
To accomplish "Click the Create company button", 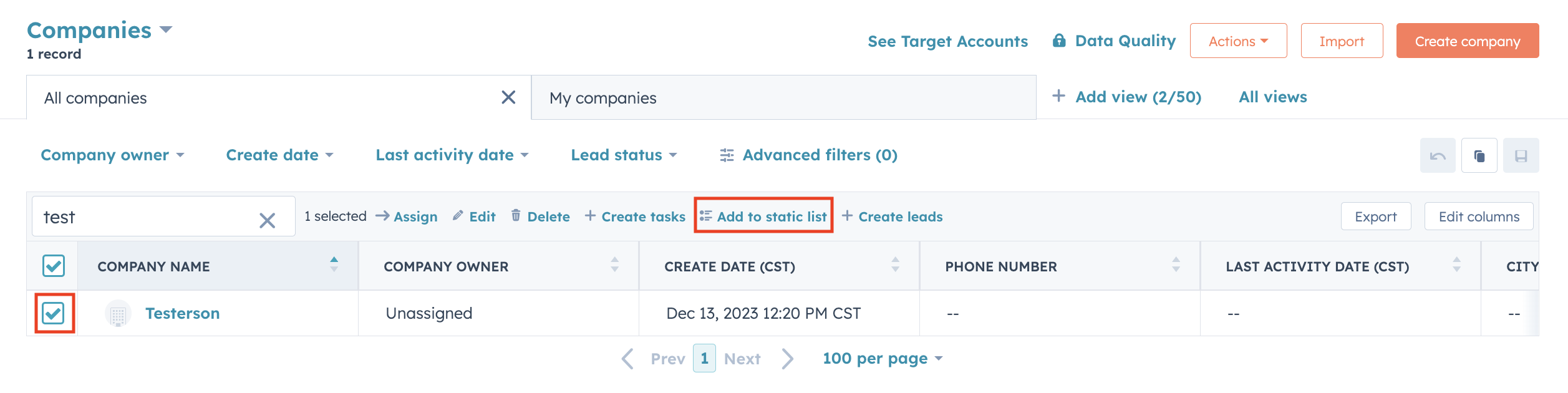I will pyautogui.click(x=1467, y=41).
